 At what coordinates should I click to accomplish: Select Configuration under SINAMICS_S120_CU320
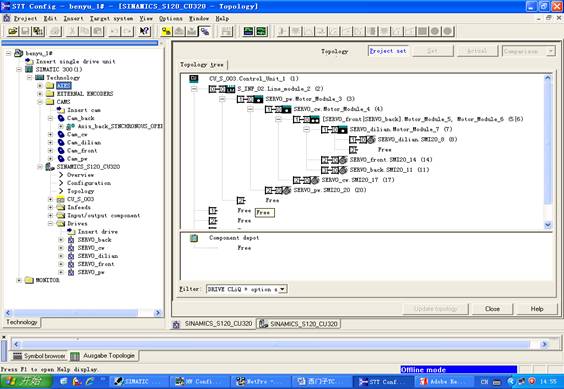(89, 183)
